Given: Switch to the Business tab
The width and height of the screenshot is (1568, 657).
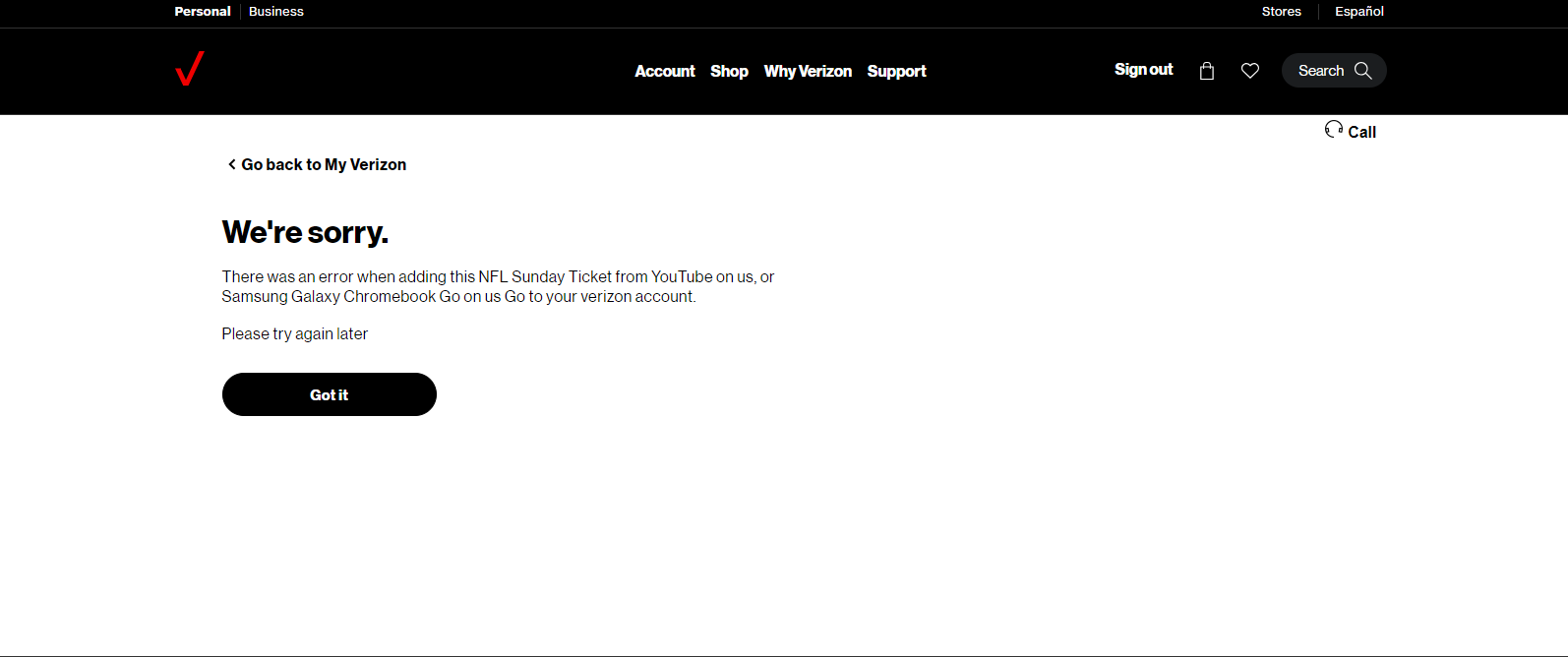Looking at the screenshot, I should coord(276,12).
